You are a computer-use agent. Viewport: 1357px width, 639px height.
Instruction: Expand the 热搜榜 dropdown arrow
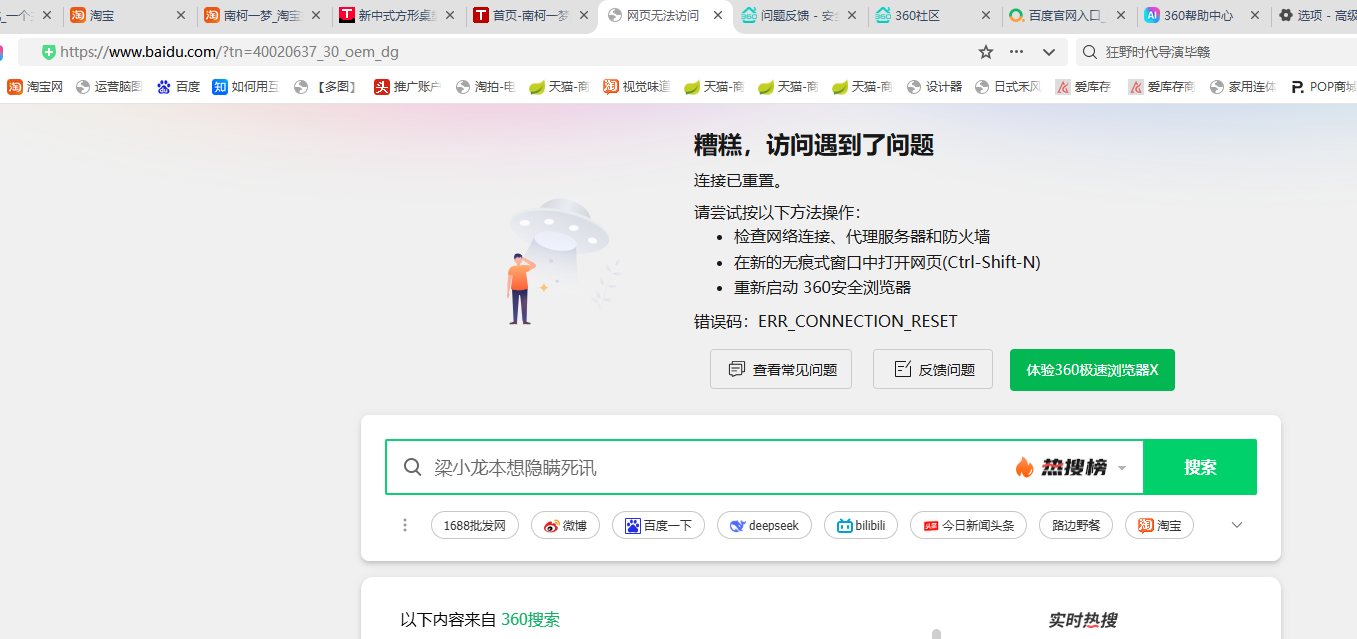tap(1122, 468)
